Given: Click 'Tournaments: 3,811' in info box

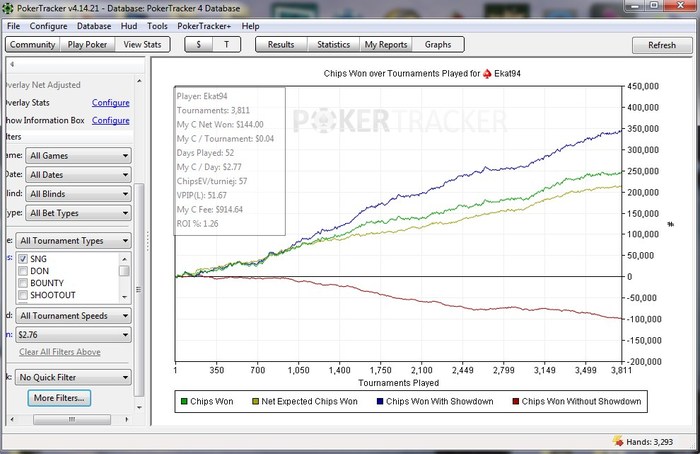Looking at the screenshot, I should (213, 111).
